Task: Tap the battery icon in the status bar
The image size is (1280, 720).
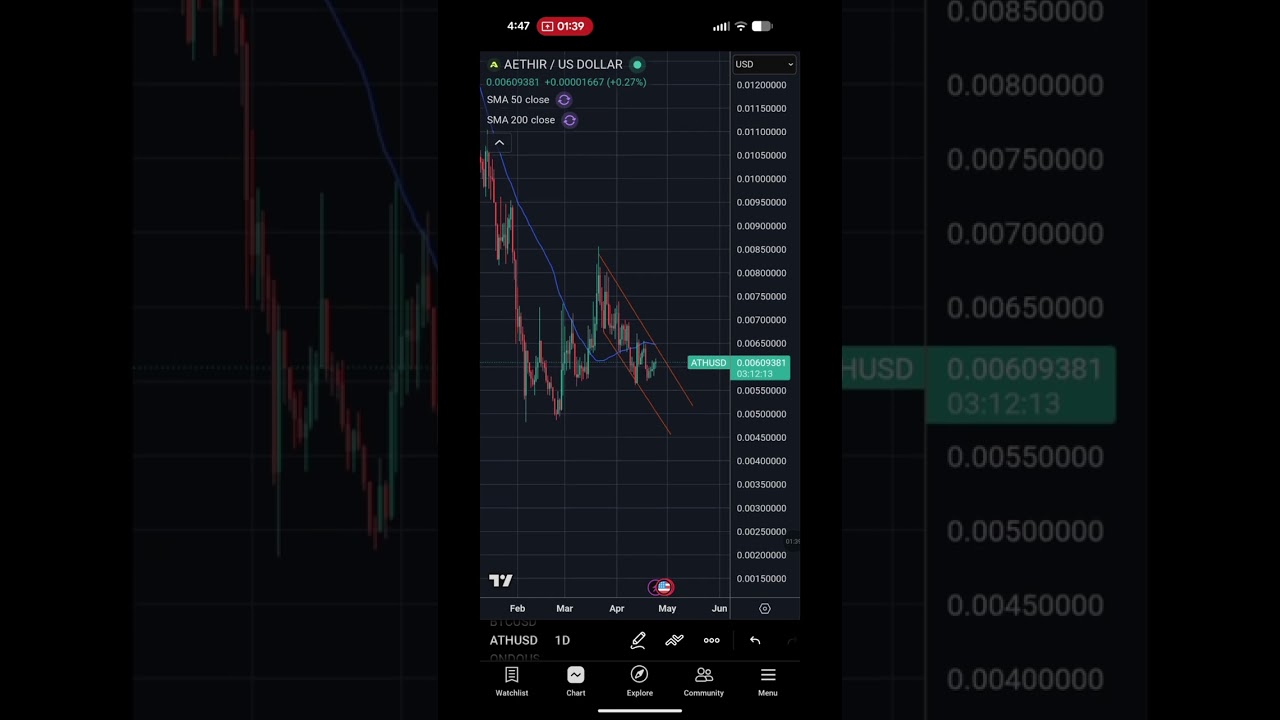Action: coord(762,26)
